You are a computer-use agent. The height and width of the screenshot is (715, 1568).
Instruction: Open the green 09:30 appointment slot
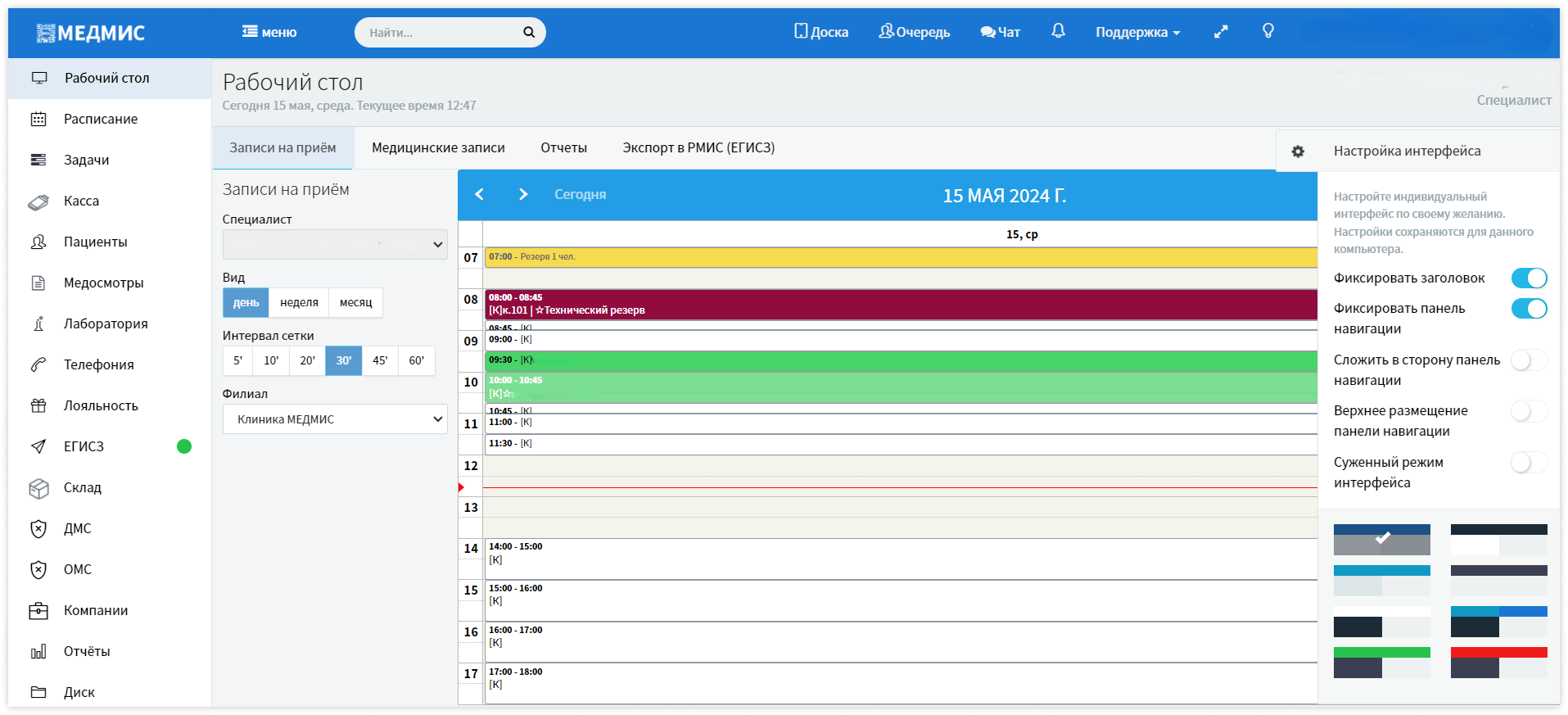901,360
